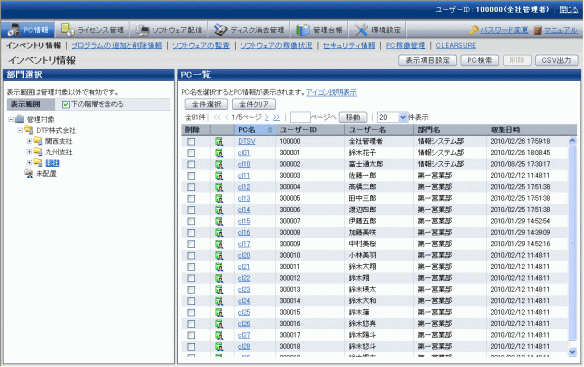Open the マニュアル link

(561, 30)
